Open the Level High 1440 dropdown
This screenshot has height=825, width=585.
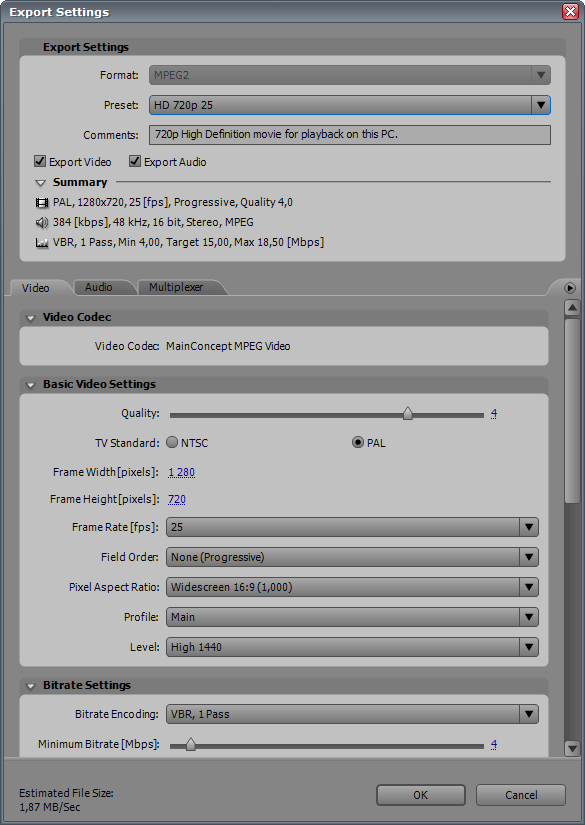click(x=352, y=647)
